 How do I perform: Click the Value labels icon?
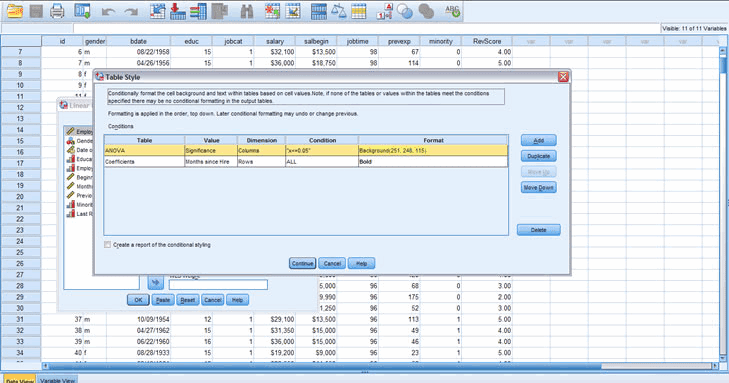tap(384, 11)
